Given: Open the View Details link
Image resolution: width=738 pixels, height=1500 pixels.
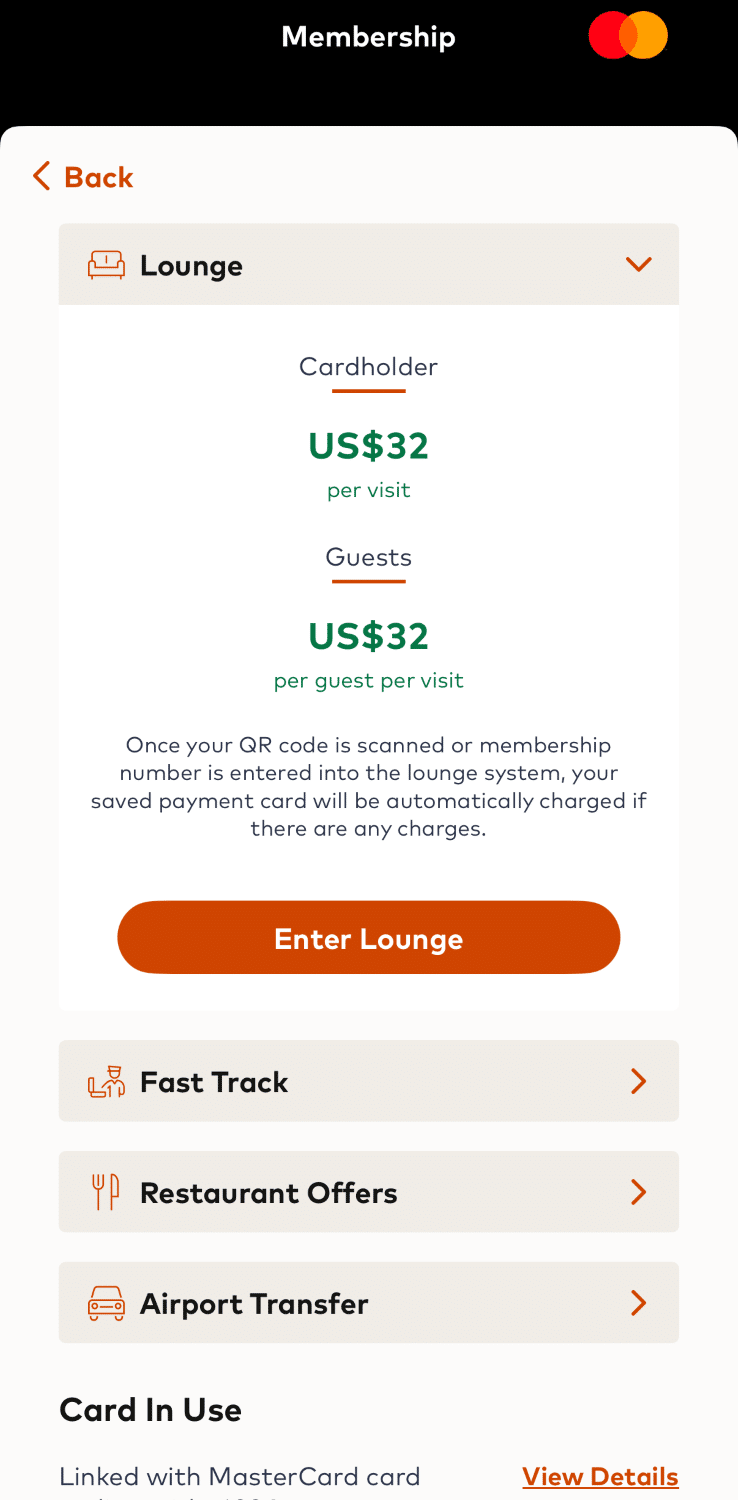Looking at the screenshot, I should coord(600,1476).
